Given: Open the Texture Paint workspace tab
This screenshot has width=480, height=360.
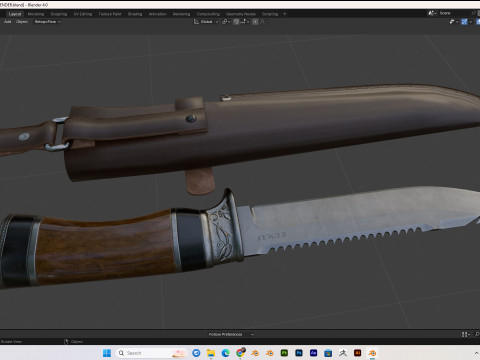Looking at the screenshot, I should click(x=110, y=14).
